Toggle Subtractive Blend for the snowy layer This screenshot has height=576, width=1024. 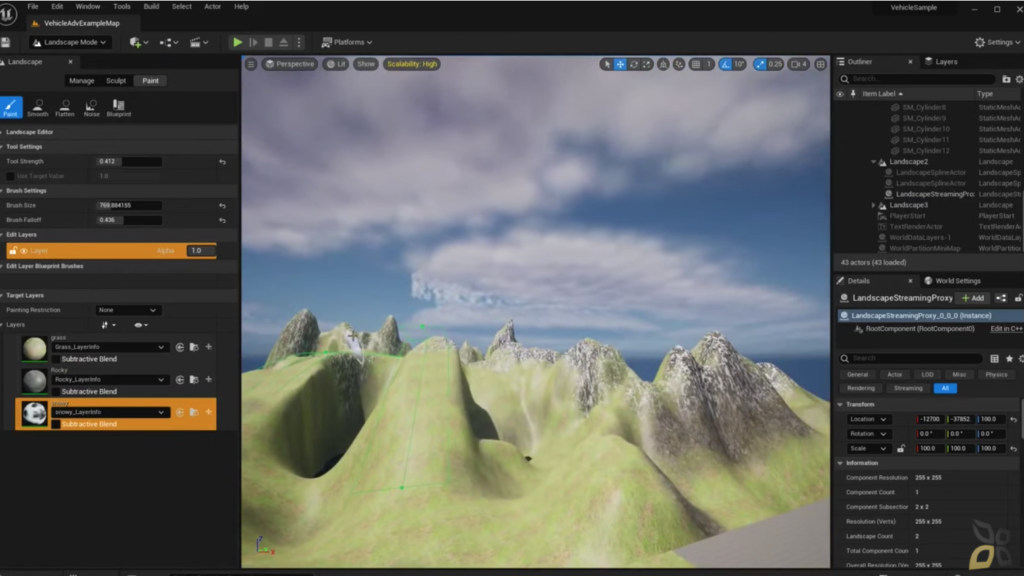pyautogui.click(x=56, y=424)
